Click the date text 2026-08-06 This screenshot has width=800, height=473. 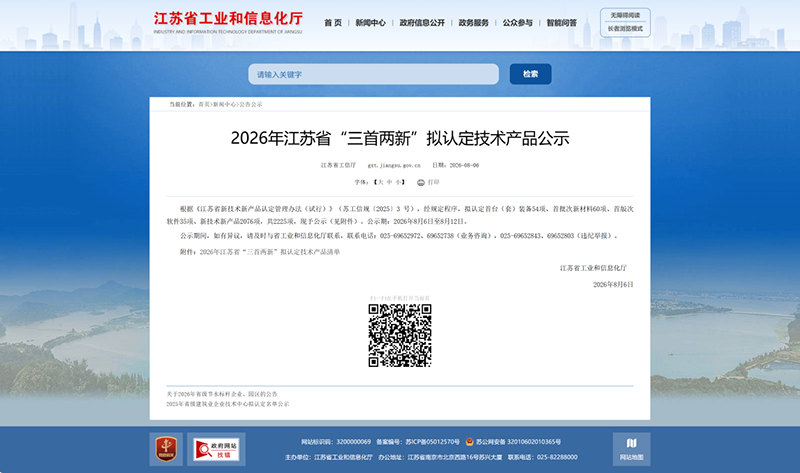pyautogui.click(x=464, y=165)
